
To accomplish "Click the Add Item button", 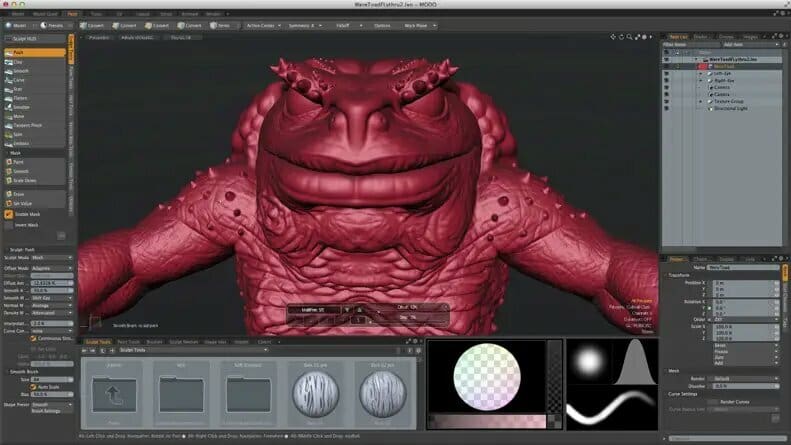I will [751, 45].
